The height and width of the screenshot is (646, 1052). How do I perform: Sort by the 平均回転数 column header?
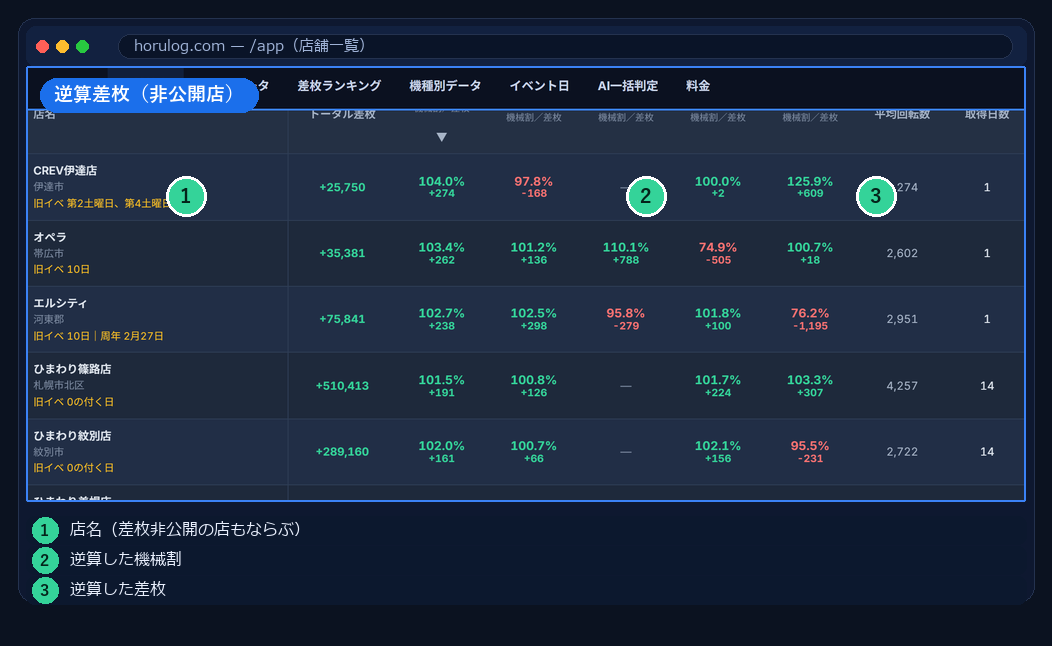[902, 115]
